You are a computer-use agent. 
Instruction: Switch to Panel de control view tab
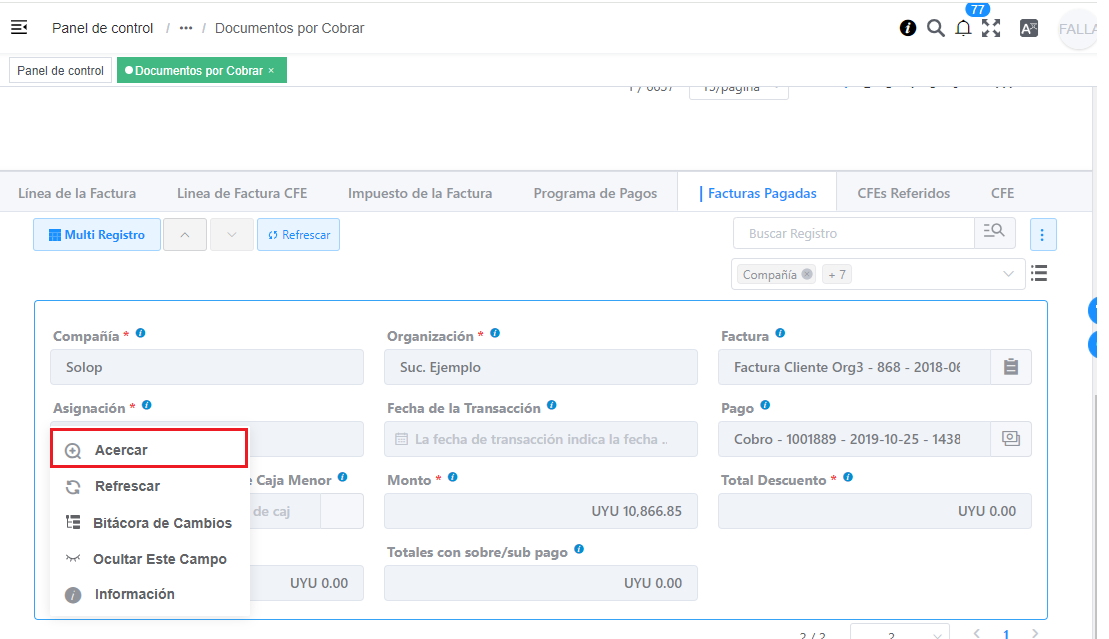coord(60,71)
